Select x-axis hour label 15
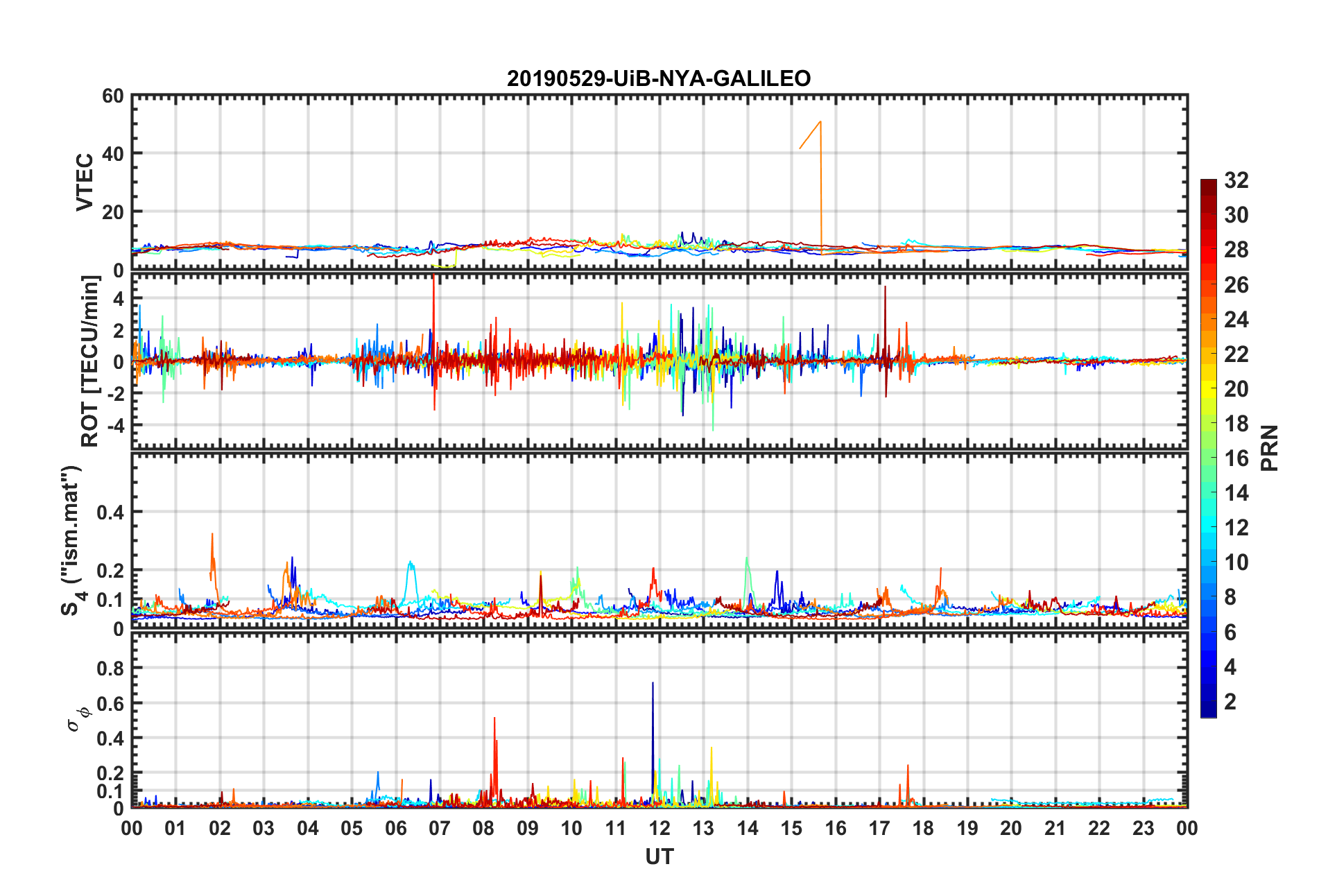 (x=791, y=828)
